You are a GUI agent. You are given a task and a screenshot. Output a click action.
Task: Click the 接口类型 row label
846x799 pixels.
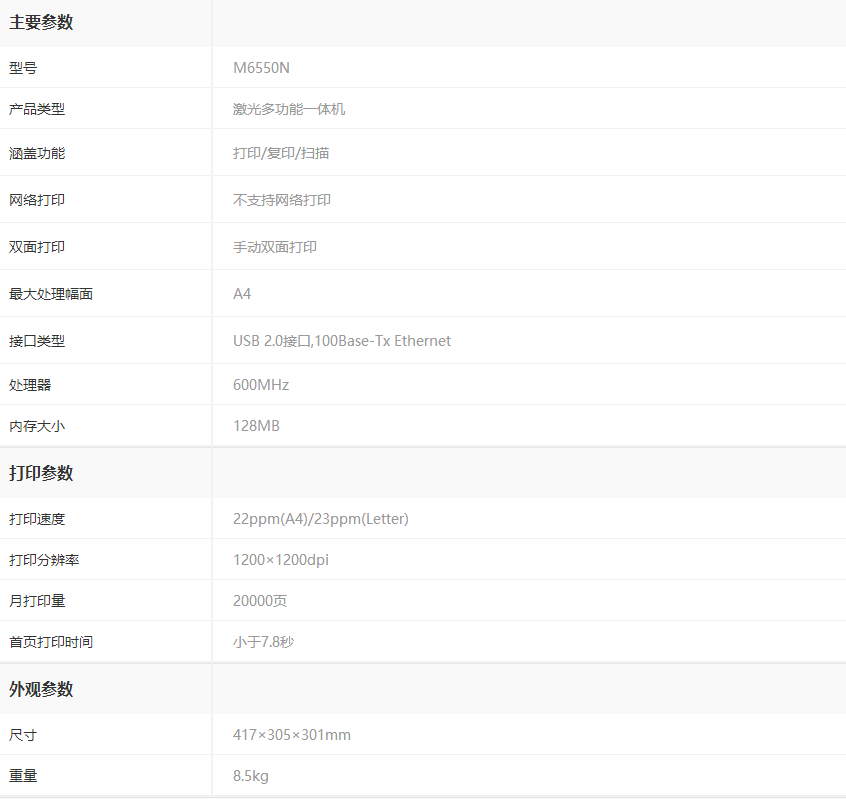coord(37,341)
